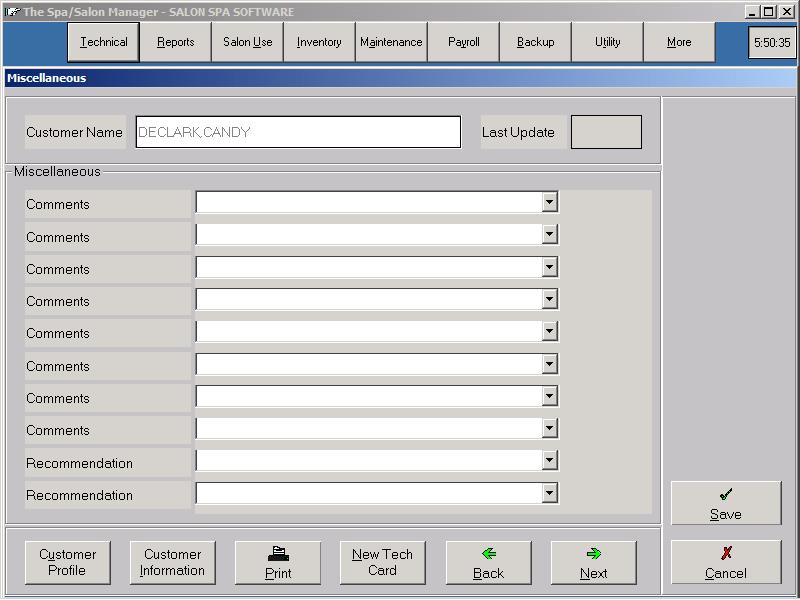The height and width of the screenshot is (600, 800).
Task: Click the green checkmark Save button
Action: pyautogui.click(x=725, y=503)
